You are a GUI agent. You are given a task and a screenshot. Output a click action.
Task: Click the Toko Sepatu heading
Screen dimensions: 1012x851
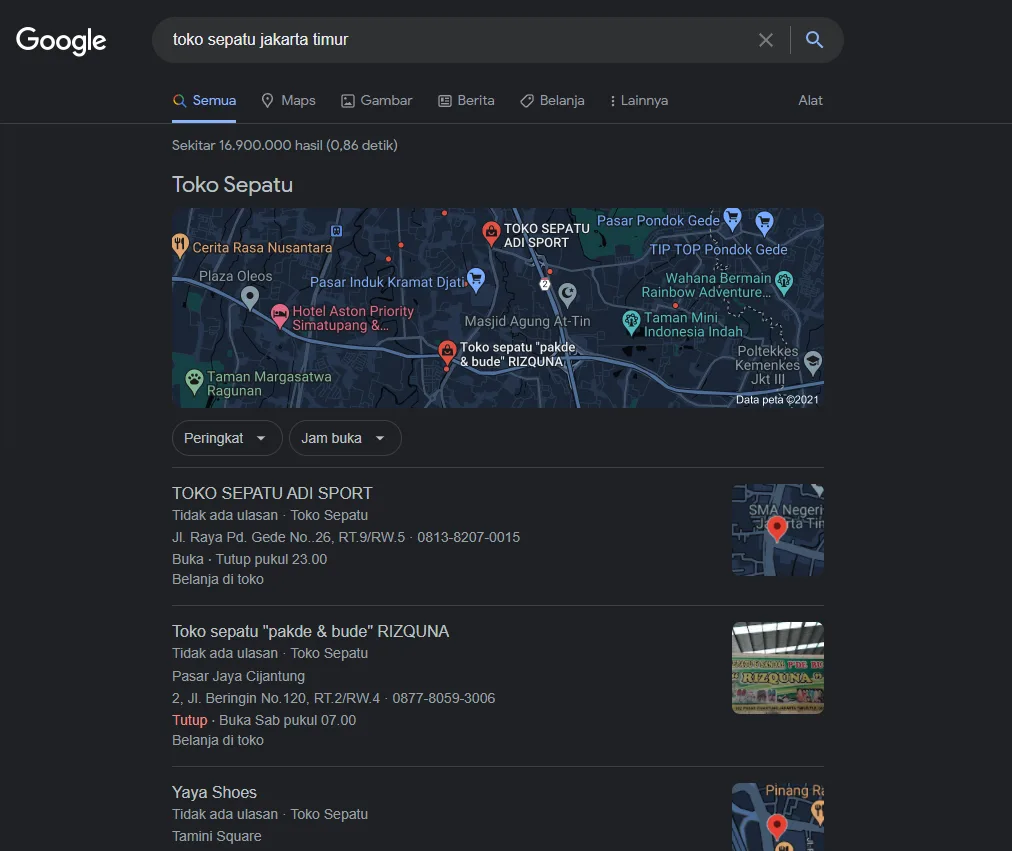[232, 185]
